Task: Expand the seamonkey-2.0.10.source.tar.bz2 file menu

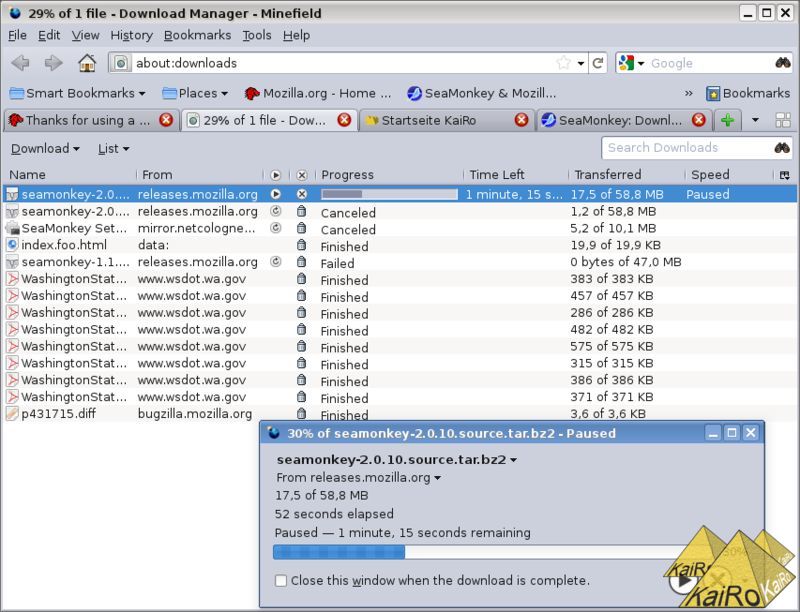Action: 397,460
